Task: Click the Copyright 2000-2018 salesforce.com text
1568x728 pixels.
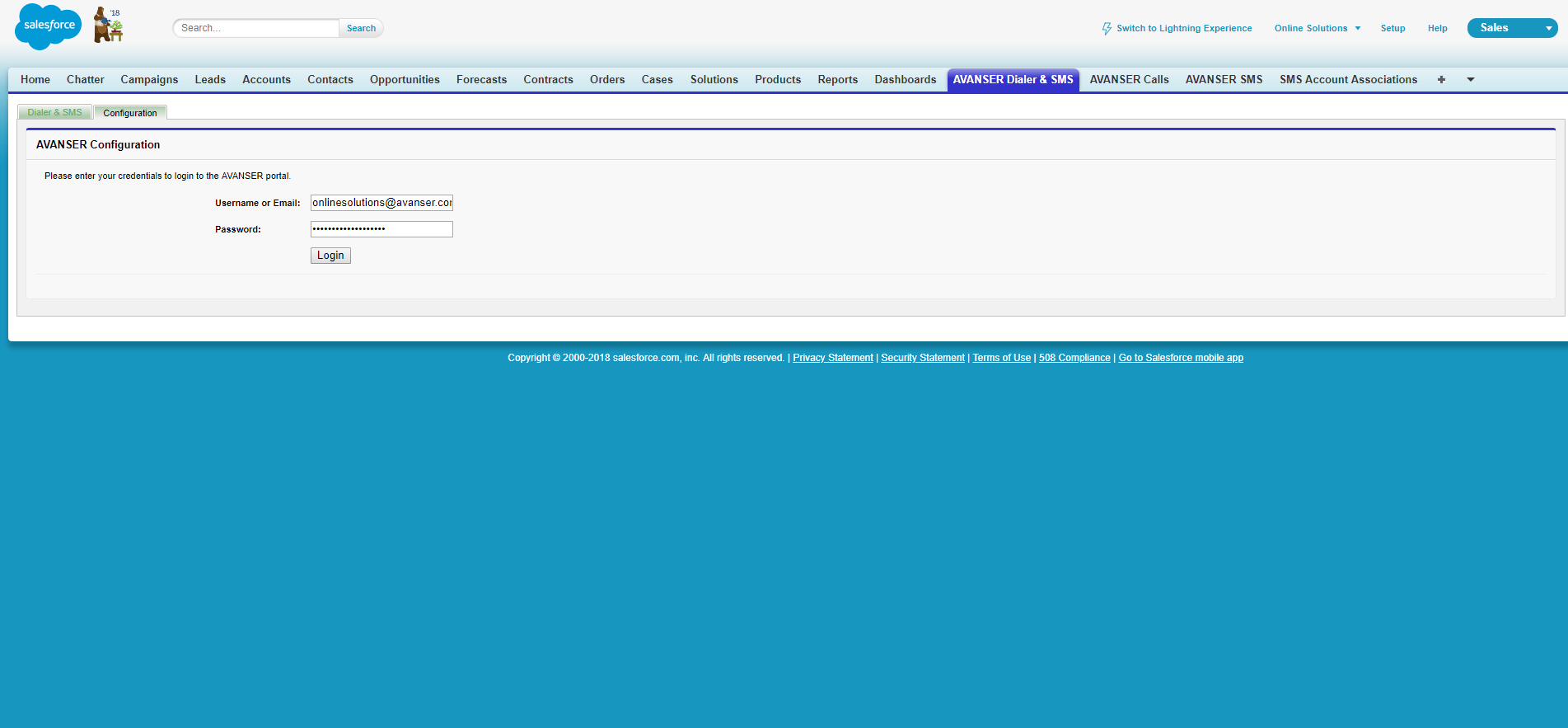Action: click(x=646, y=358)
